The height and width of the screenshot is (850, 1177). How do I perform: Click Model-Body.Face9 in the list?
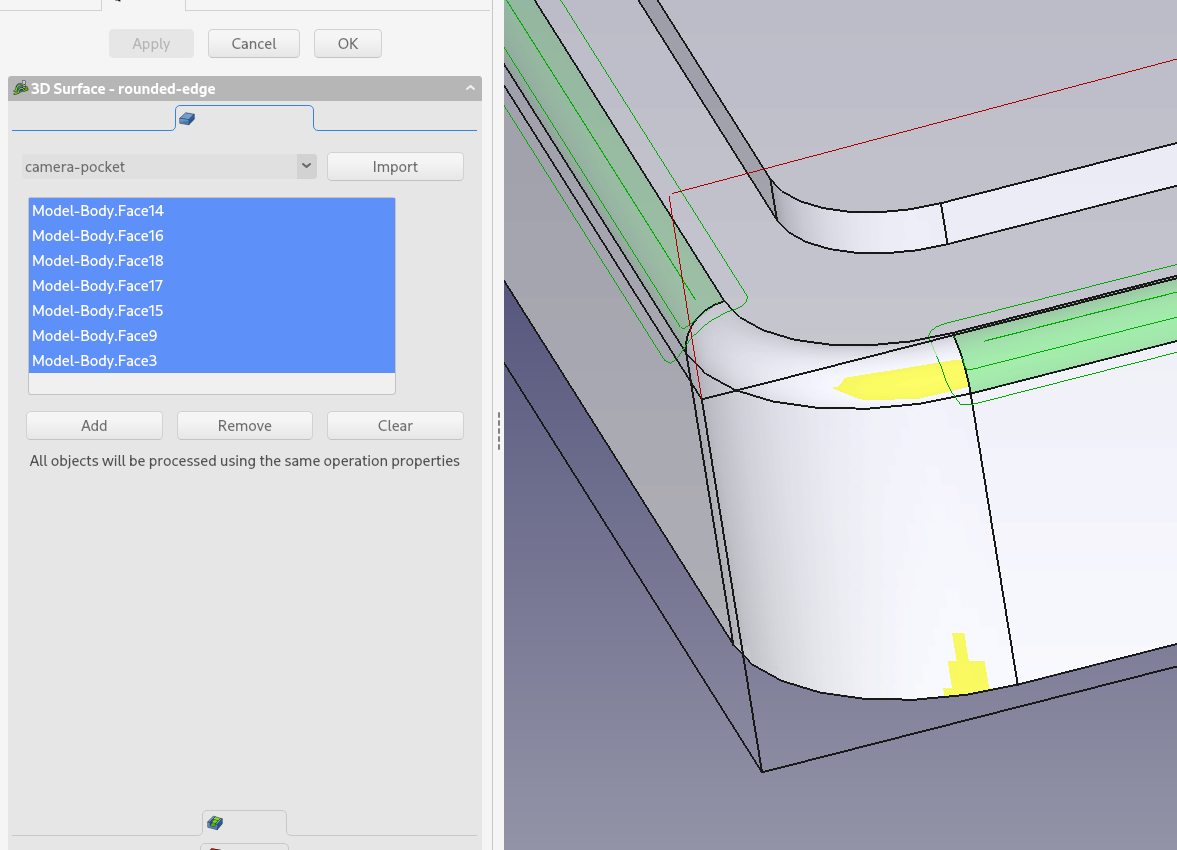click(x=95, y=336)
